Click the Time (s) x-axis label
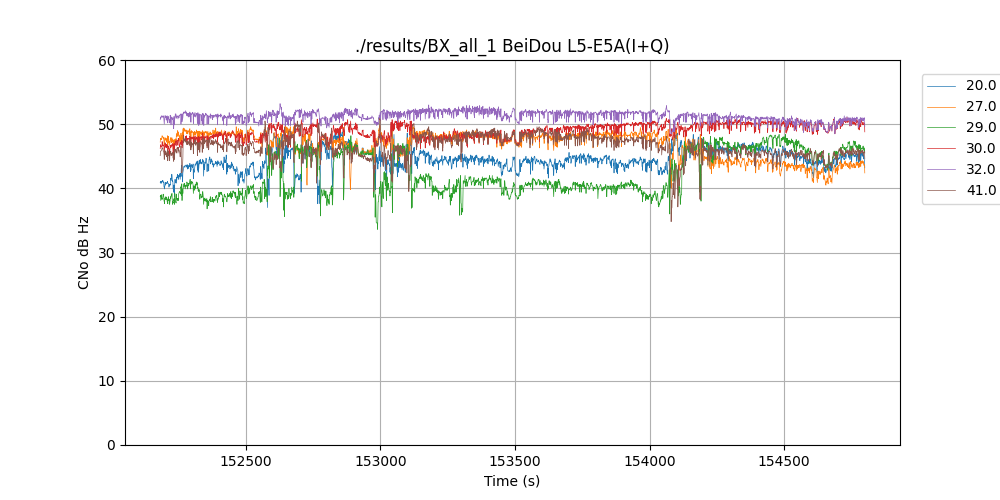1000x500 pixels. pos(512,481)
